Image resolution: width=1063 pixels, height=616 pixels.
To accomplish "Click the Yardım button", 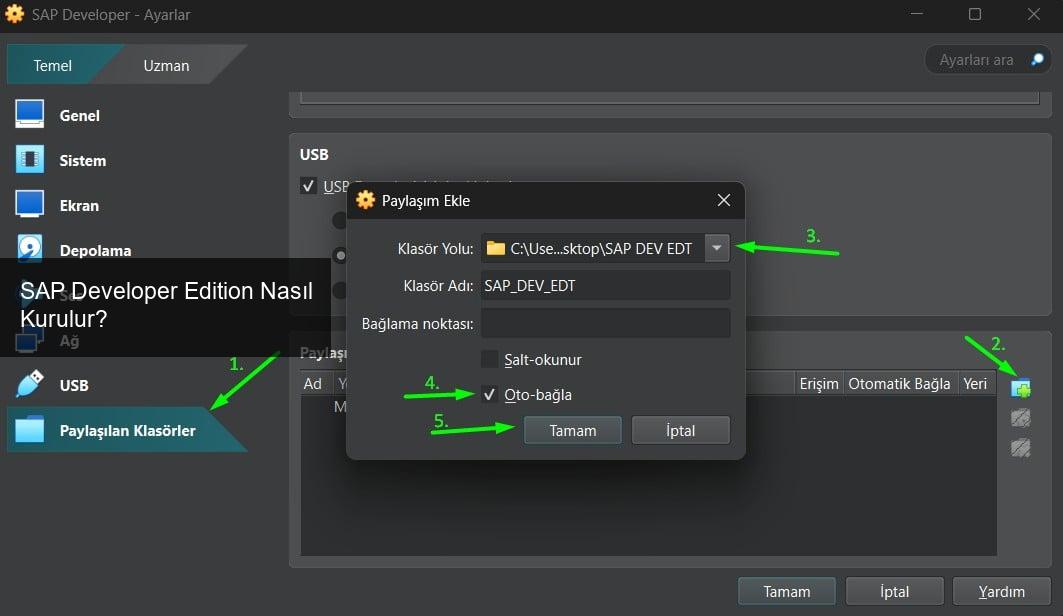I will pos(1001,591).
